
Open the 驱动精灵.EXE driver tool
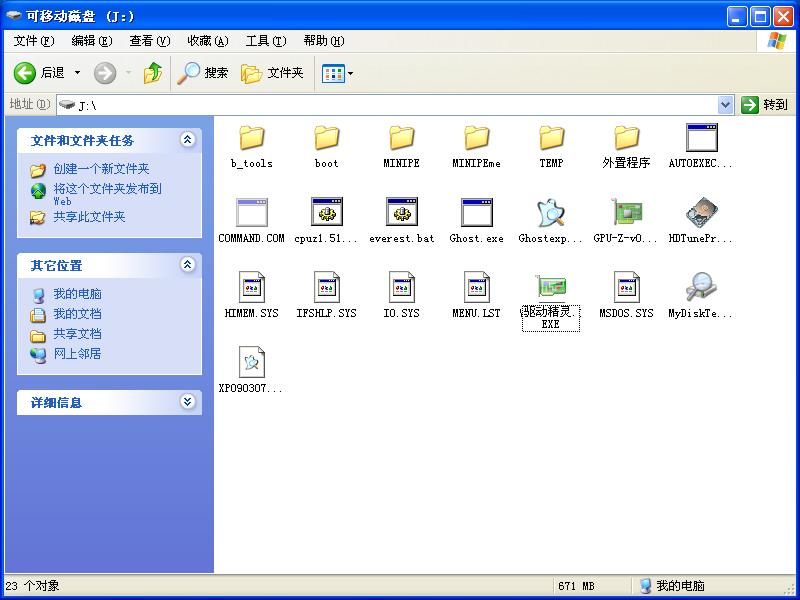(550, 290)
